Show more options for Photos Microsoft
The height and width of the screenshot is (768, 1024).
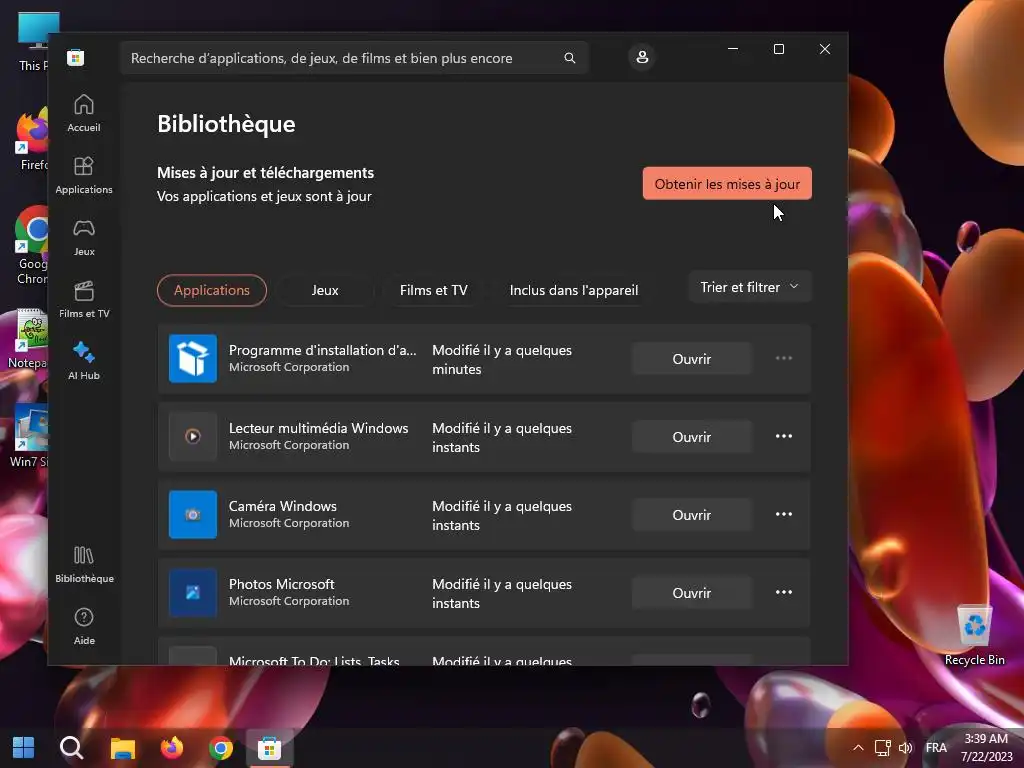click(784, 592)
